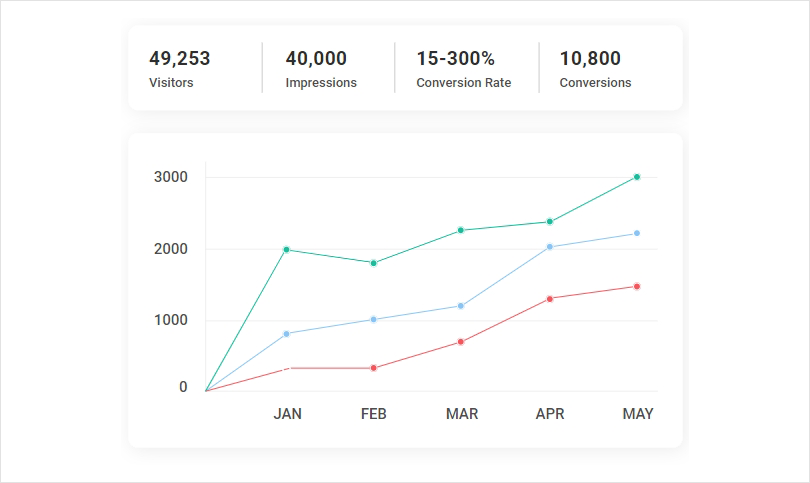Click the 2000 y-axis label
This screenshot has width=810, height=483.
[170, 249]
